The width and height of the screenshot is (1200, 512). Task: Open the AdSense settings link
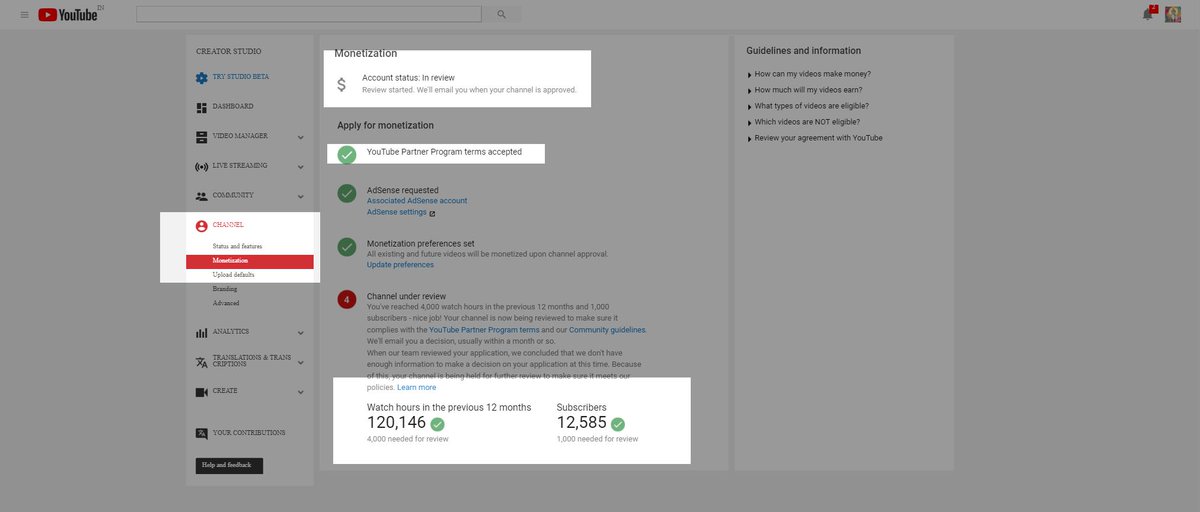tap(397, 212)
